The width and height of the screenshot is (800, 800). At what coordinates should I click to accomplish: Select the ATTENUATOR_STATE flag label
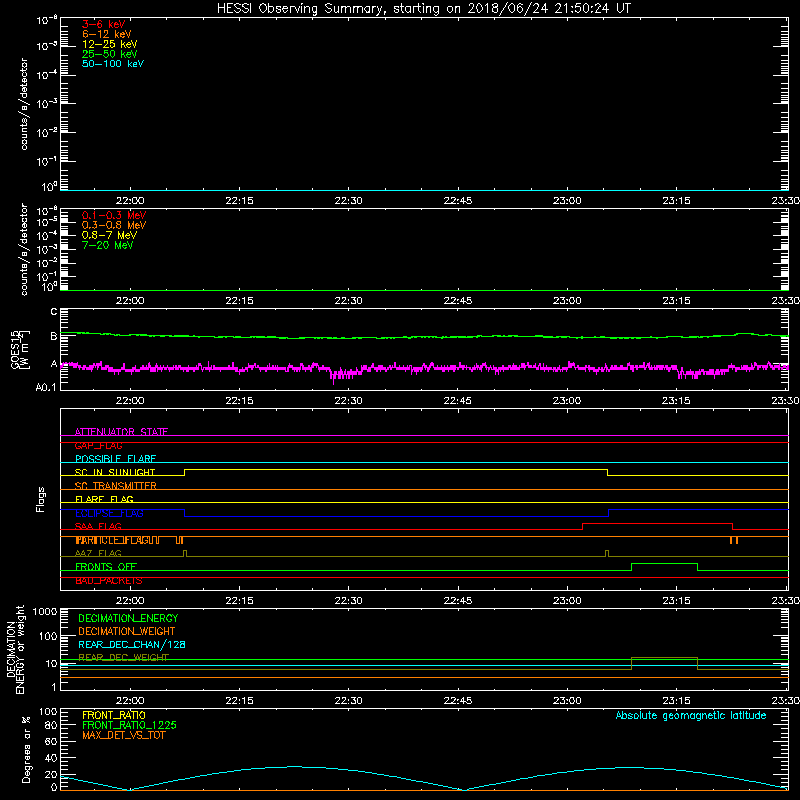(x=121, y=432)
